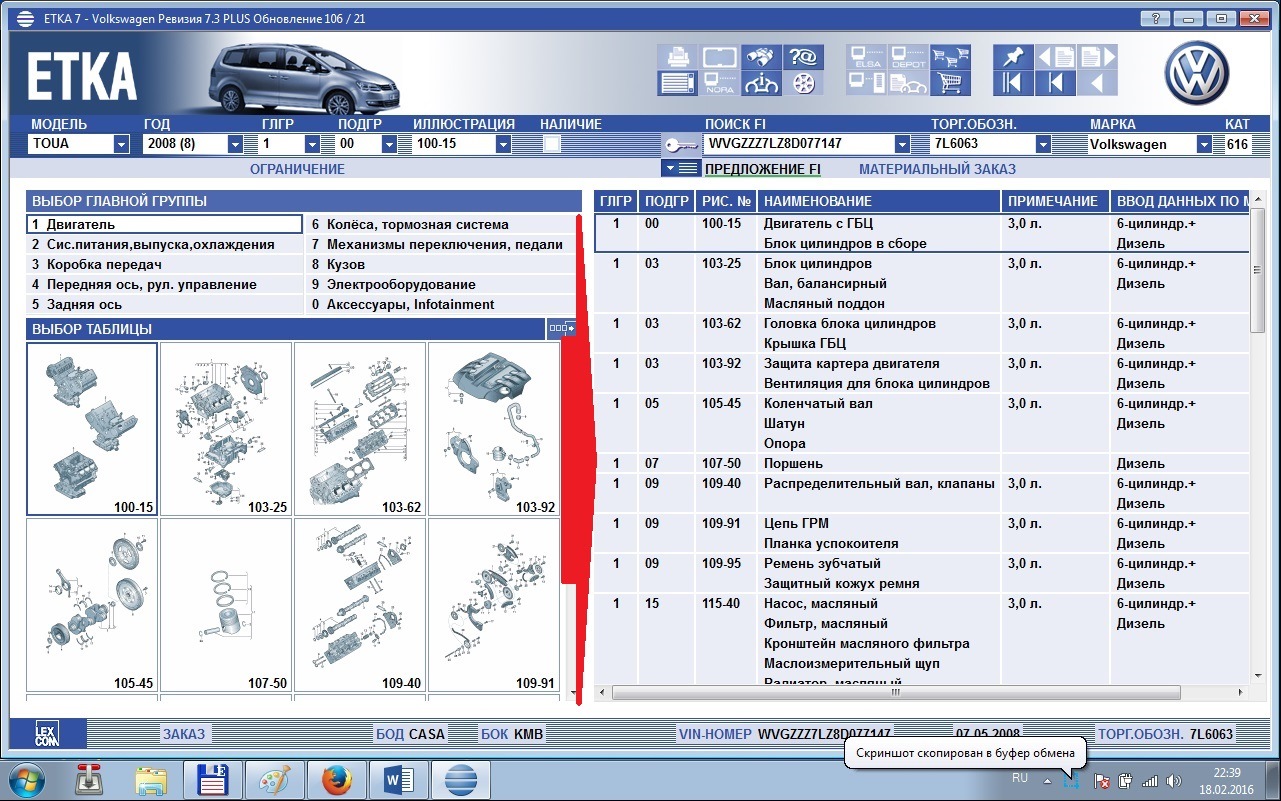The height and width of the screenshot is (801, 1281).
Task: Click the НАИМЕНОВАНИЕ column header
Action: tap(879, 201)
